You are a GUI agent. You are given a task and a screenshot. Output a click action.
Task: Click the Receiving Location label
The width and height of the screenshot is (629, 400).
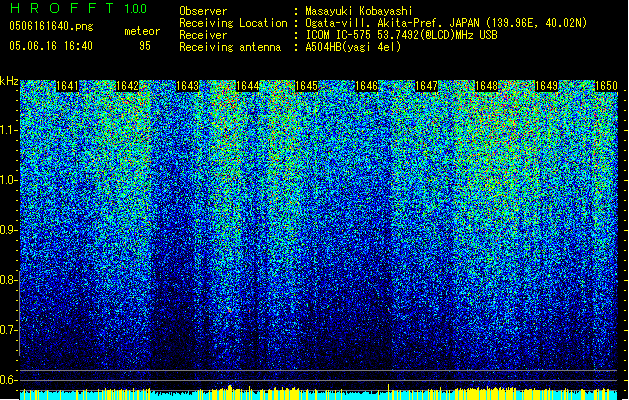[x=233, y=23]
